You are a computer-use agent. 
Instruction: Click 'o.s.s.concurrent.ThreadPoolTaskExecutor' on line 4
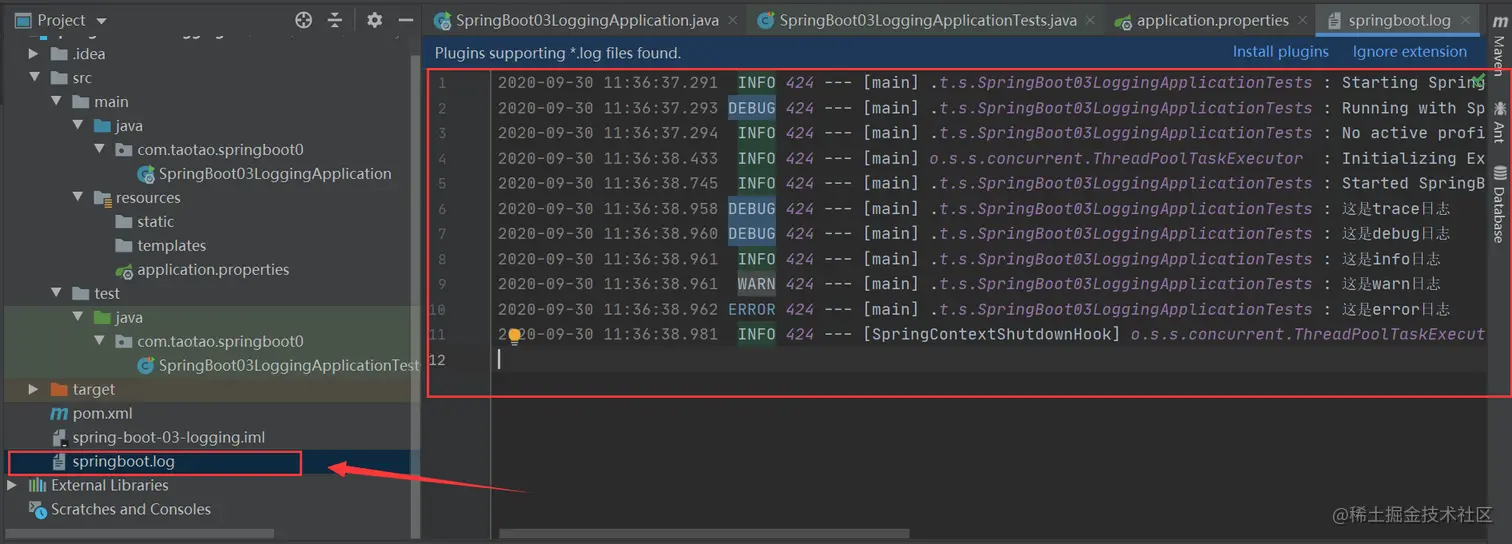(x=1116, y=159)
